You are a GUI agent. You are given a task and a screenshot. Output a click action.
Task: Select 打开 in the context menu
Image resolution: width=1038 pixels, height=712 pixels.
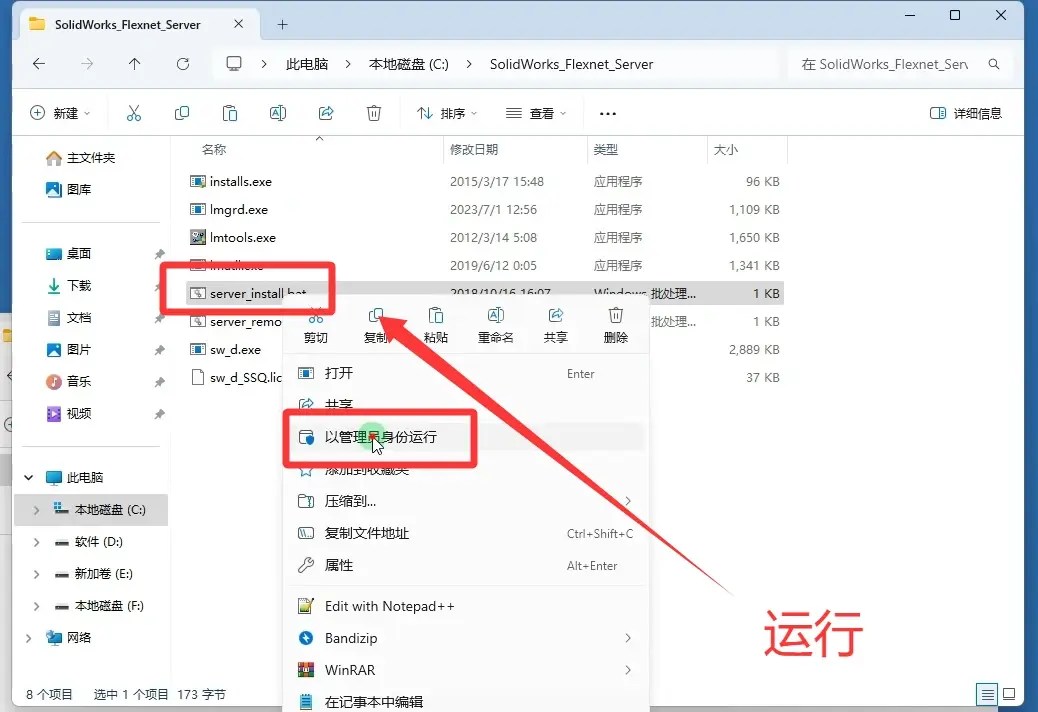[x=466, y=373]
